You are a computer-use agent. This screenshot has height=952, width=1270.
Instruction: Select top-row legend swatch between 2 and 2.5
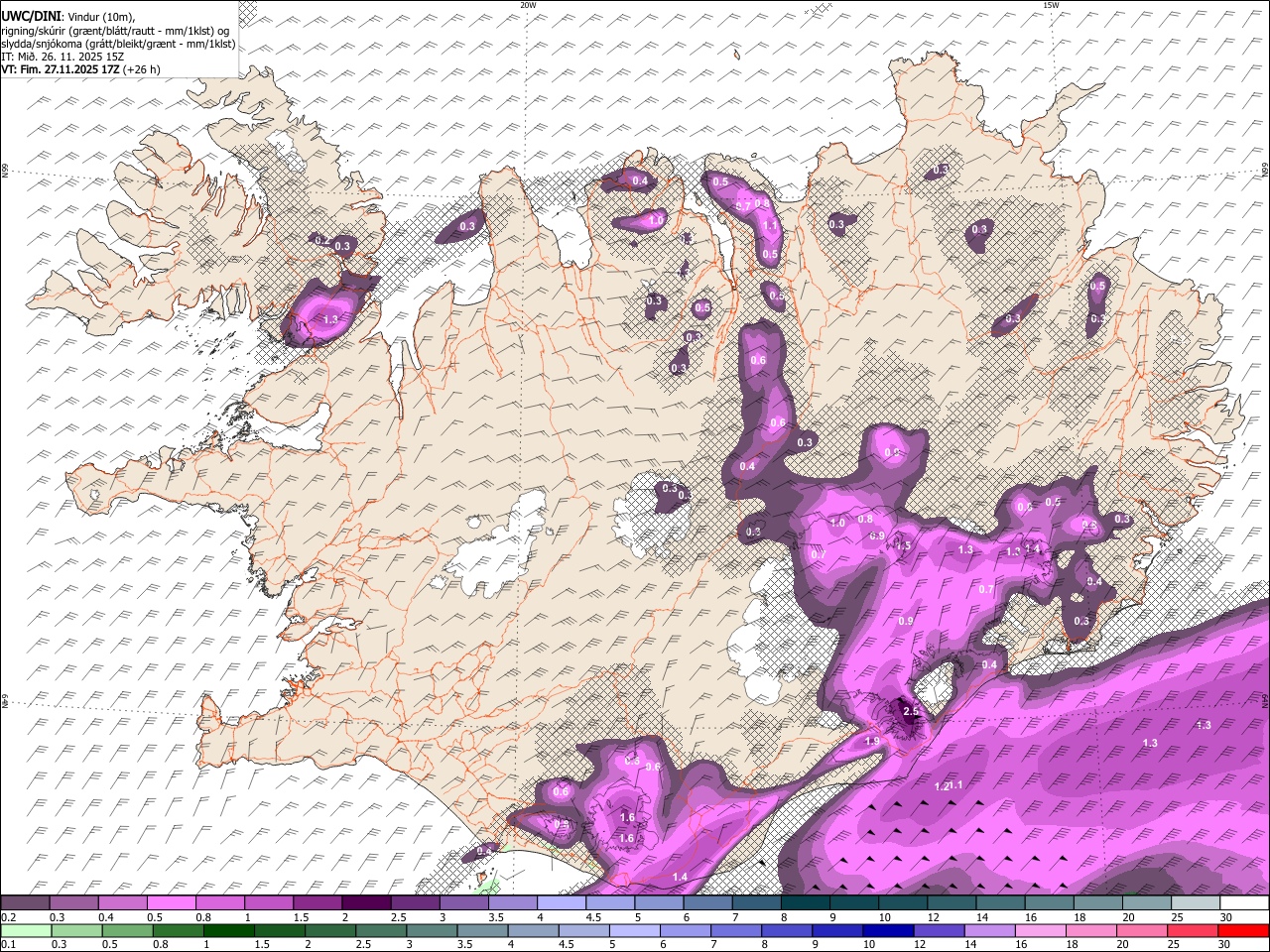(x=367, y=902)
